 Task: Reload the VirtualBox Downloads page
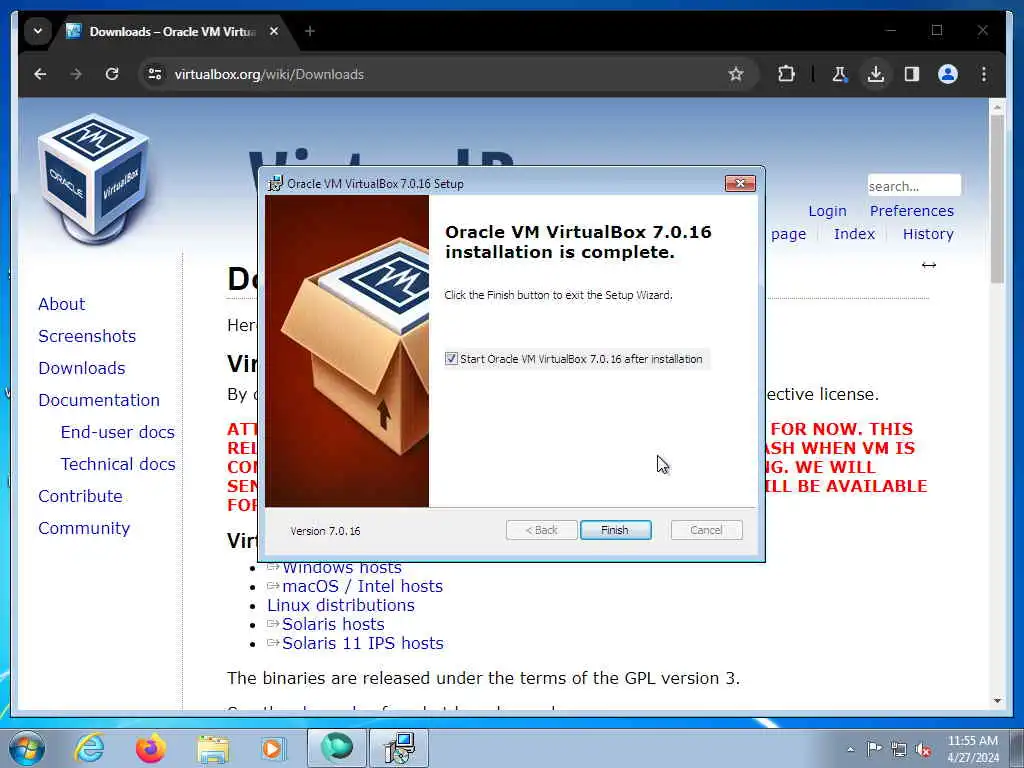pyautogui.click(x=112, y=74)
